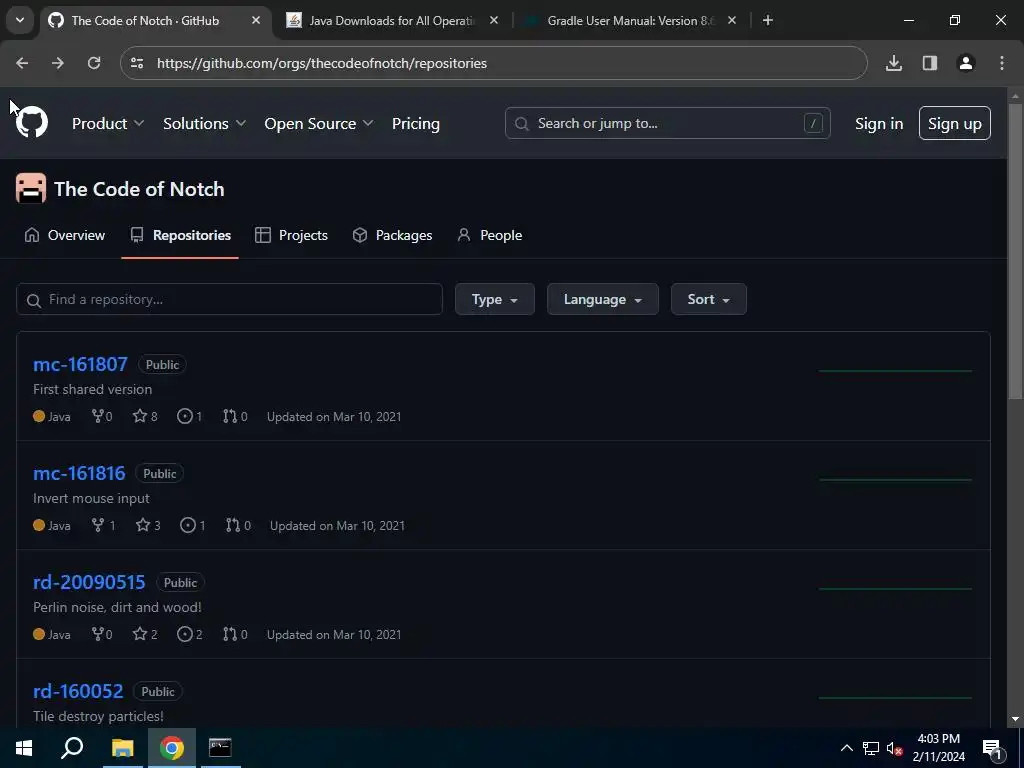Screen dimensions: 1024x768
Task: Toggle Chrome side panel icon
Action: click(929, 63)
